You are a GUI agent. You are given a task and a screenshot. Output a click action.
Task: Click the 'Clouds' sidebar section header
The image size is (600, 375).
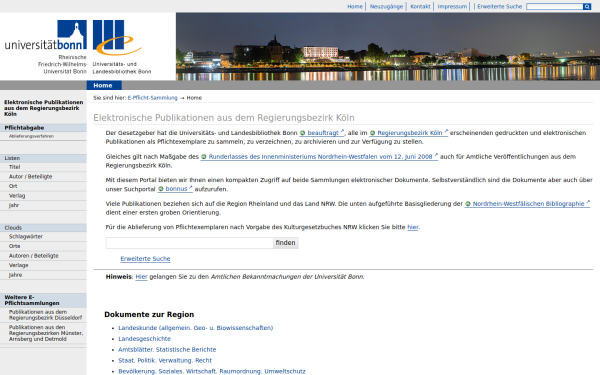click(x=43, y=228)
